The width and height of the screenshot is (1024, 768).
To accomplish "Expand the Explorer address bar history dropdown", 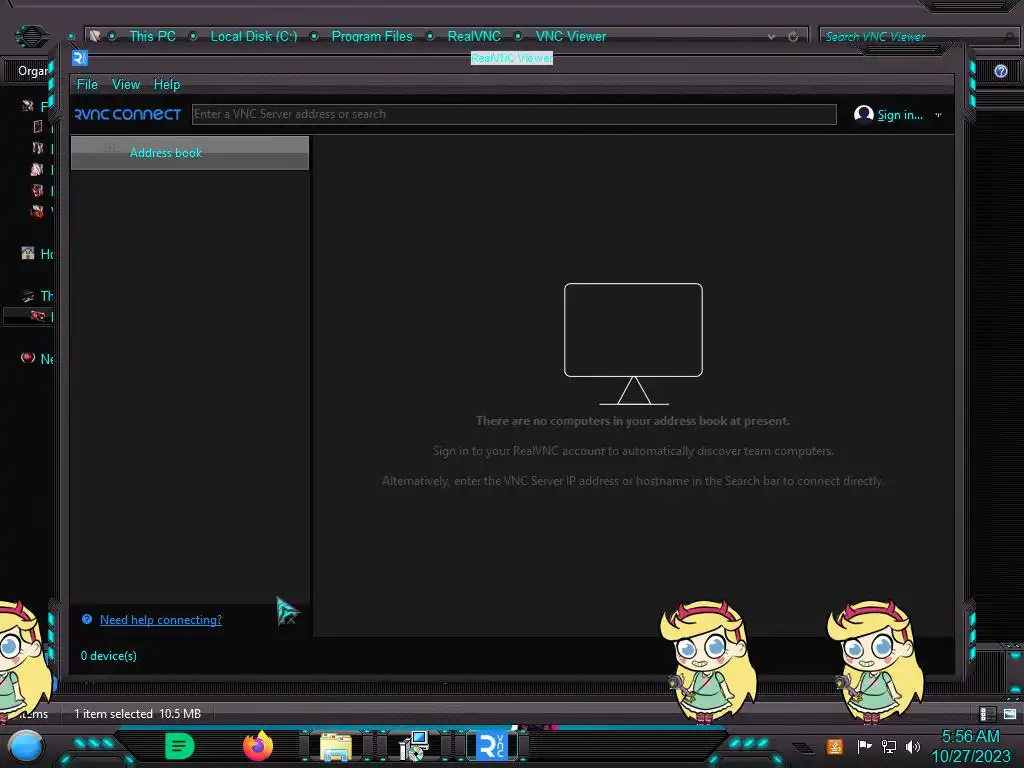I will (771, 37).
